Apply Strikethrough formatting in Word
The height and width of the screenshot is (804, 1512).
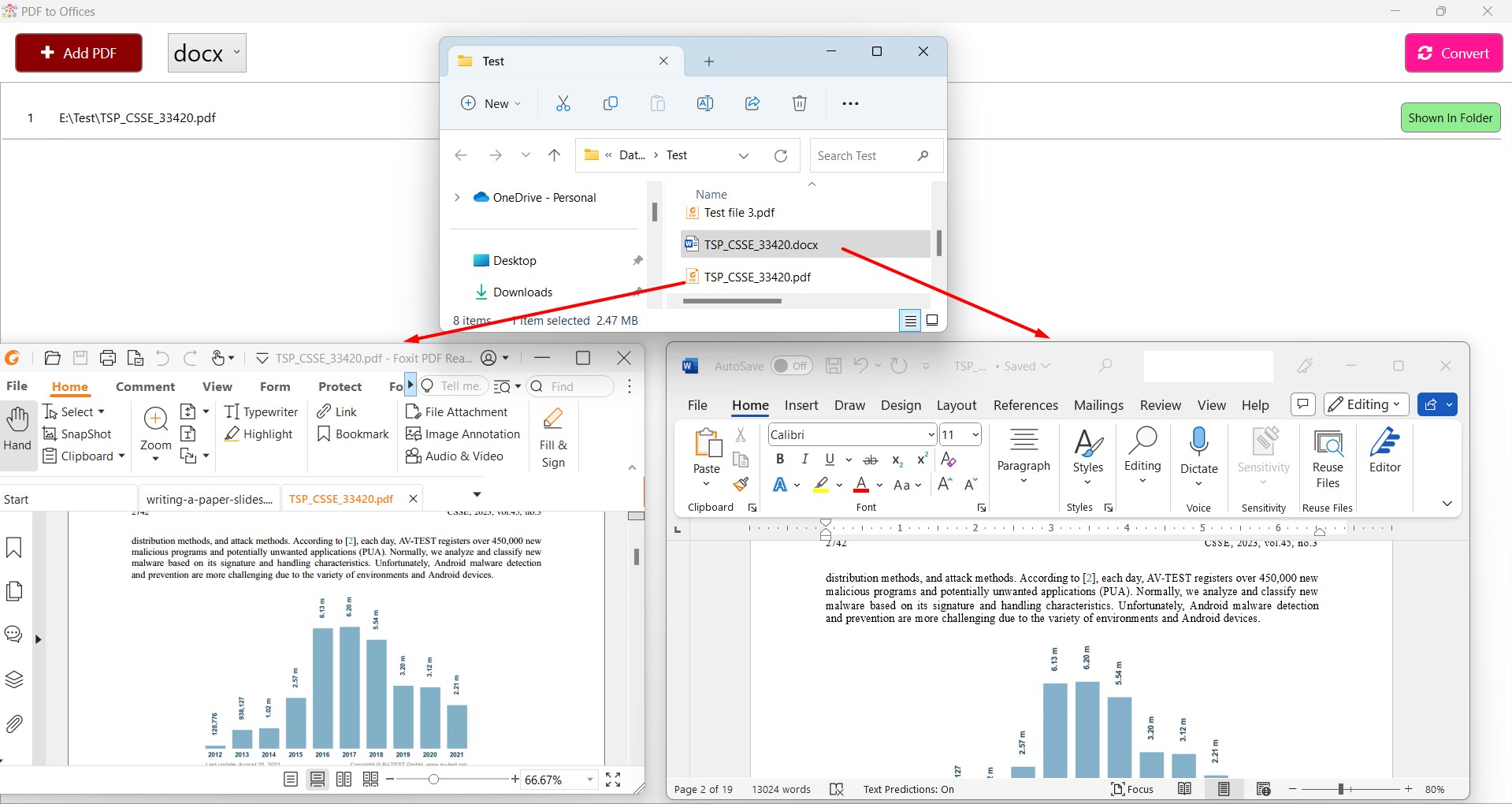pos(871,460)
